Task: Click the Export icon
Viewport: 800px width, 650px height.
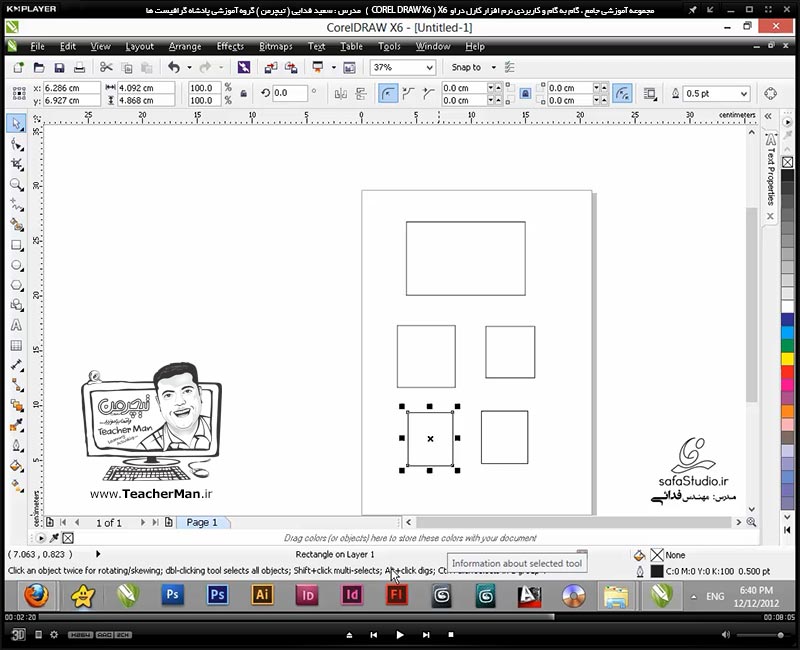Action: coord(291,67)
